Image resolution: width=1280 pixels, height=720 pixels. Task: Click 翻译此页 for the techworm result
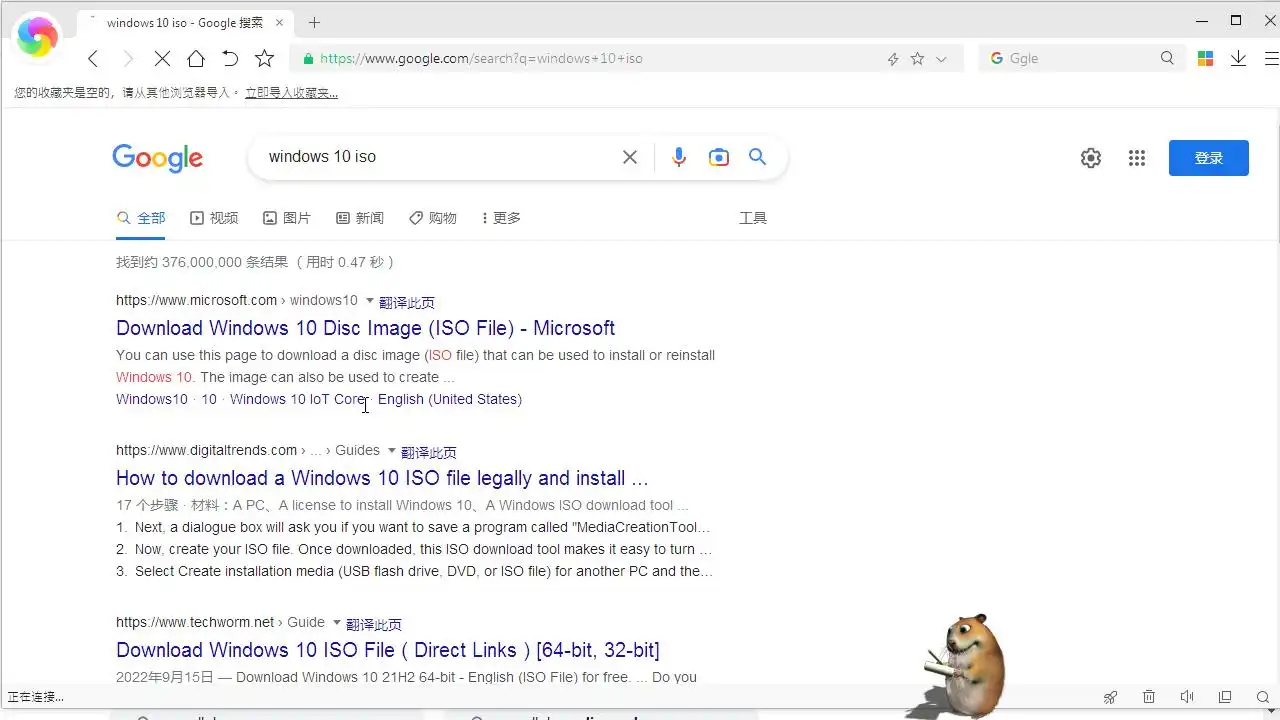[374, 624]
